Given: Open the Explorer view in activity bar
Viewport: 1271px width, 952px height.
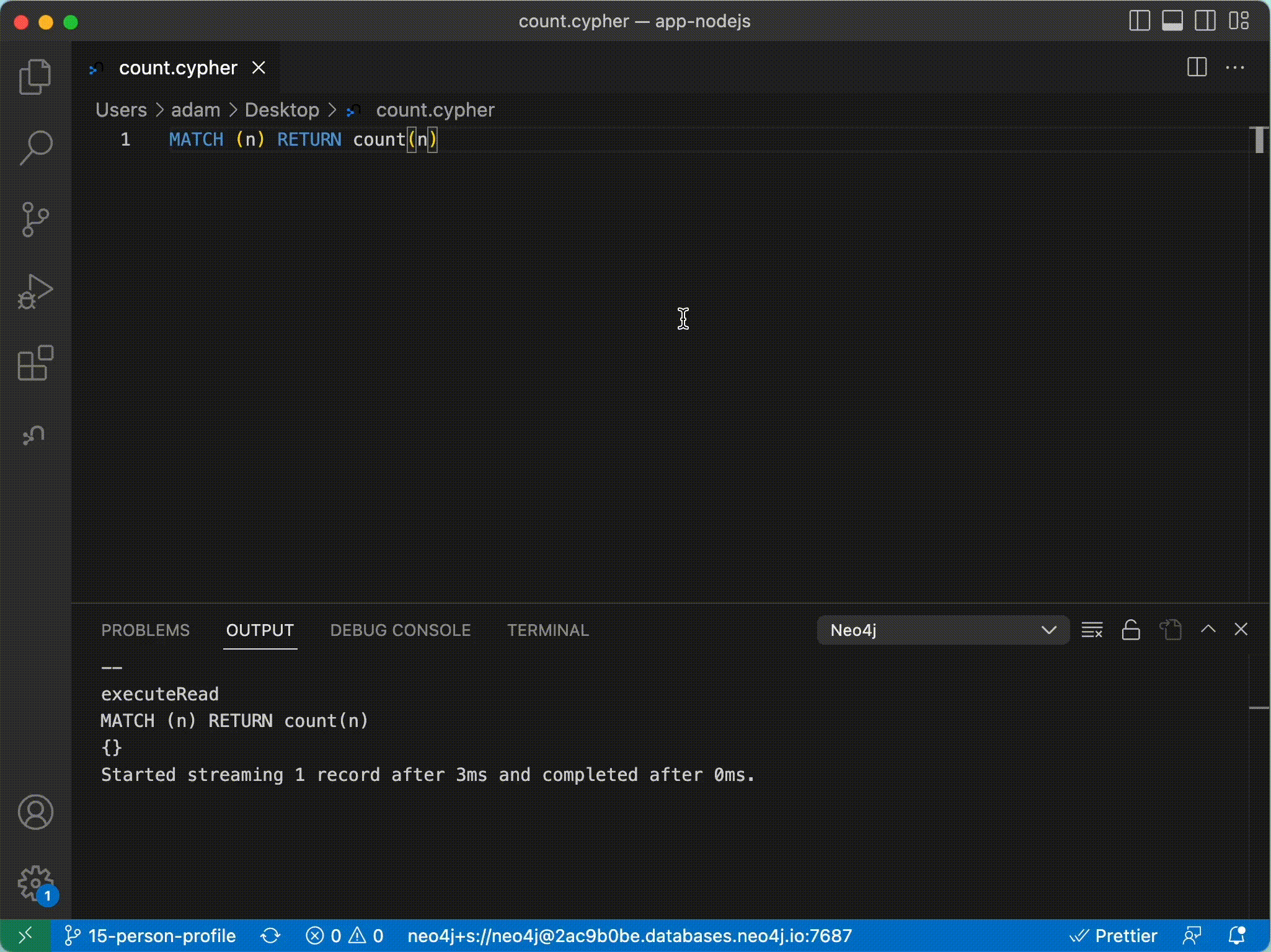Looking at the screenshot, I should (x=35, y=76).
